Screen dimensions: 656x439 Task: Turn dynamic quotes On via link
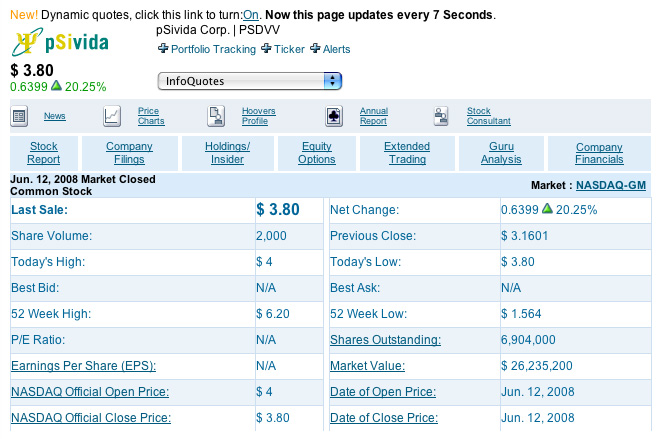[251, 15]
